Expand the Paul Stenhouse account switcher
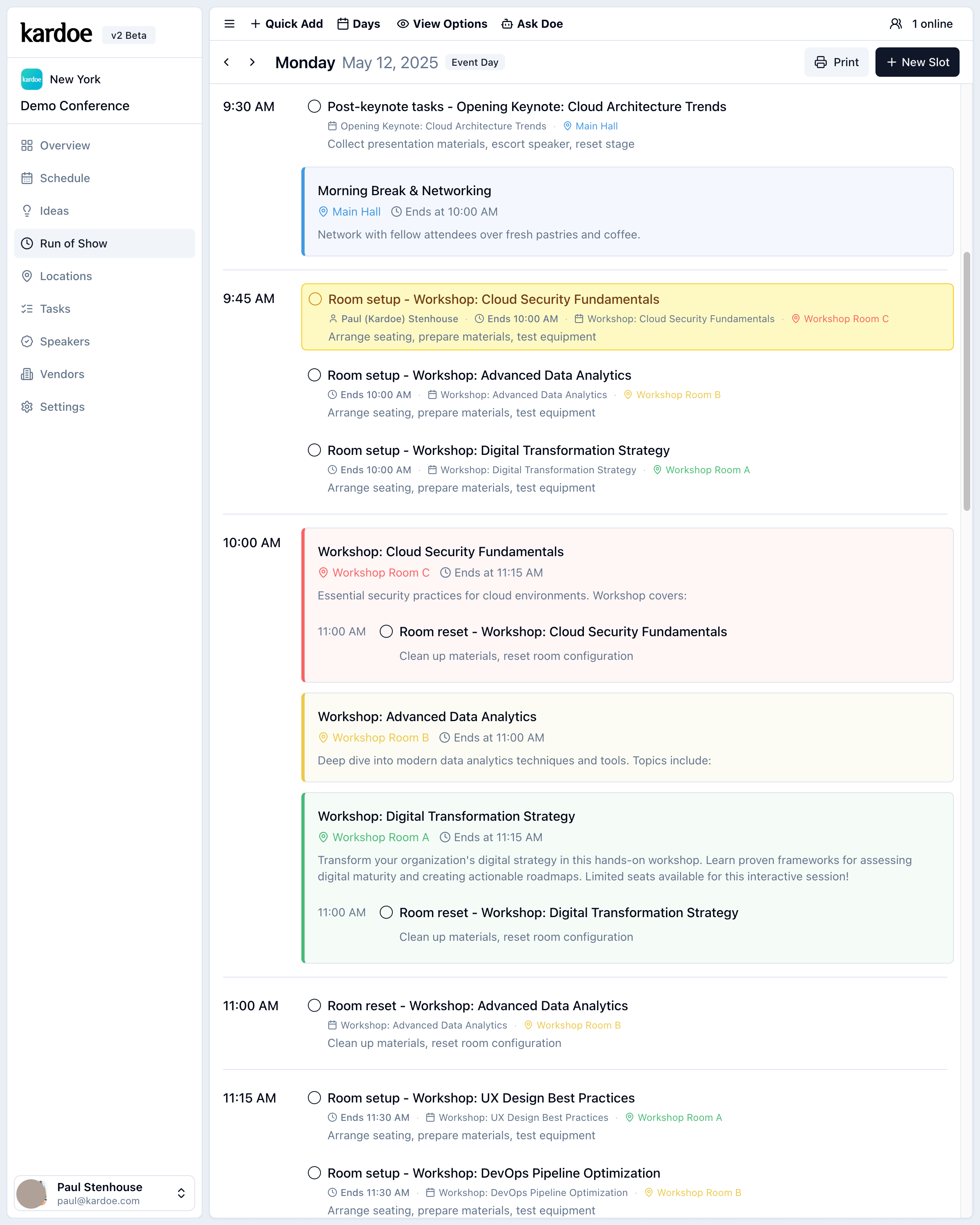 click(181, 1193)
